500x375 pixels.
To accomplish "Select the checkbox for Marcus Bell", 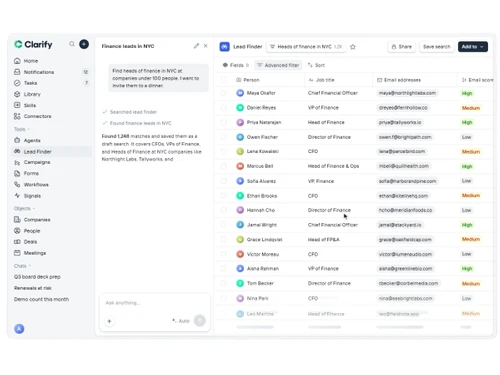I will point(224,166).
